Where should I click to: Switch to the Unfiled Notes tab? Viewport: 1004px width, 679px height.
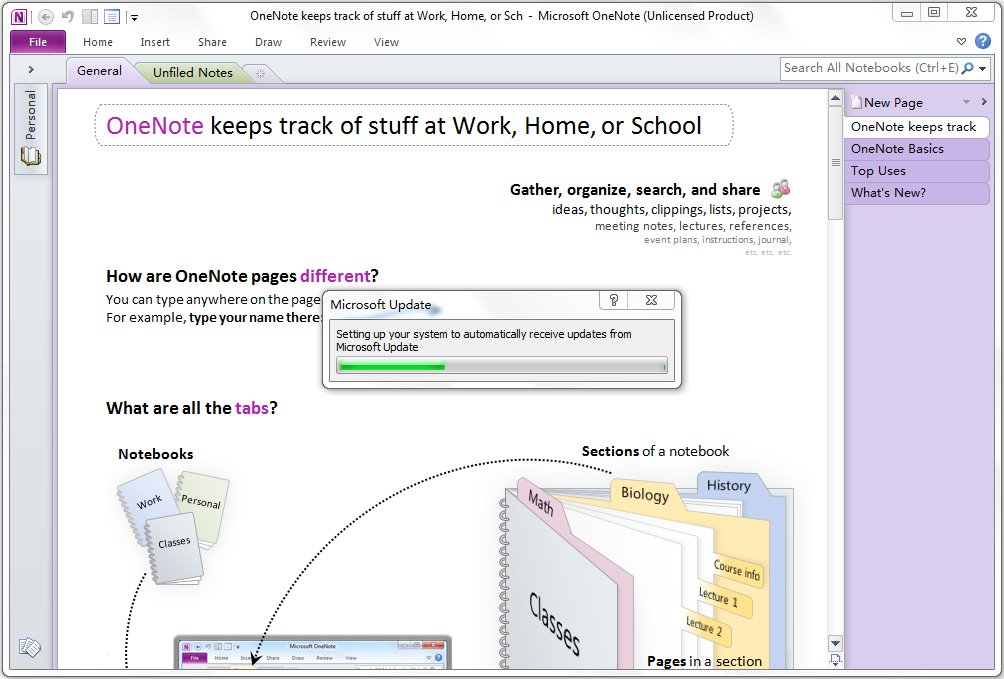point(191,72)
